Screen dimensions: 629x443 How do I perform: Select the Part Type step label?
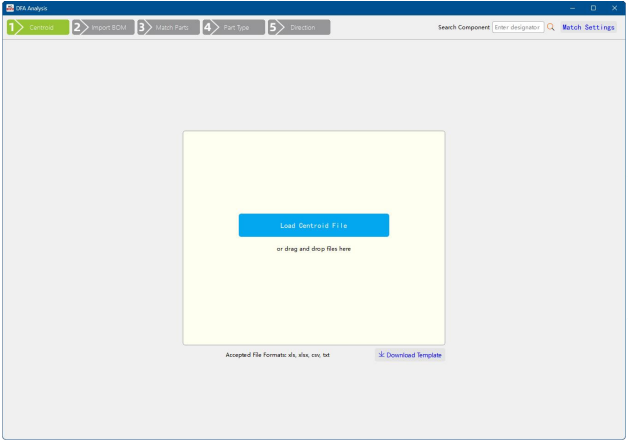pos(237,27)
